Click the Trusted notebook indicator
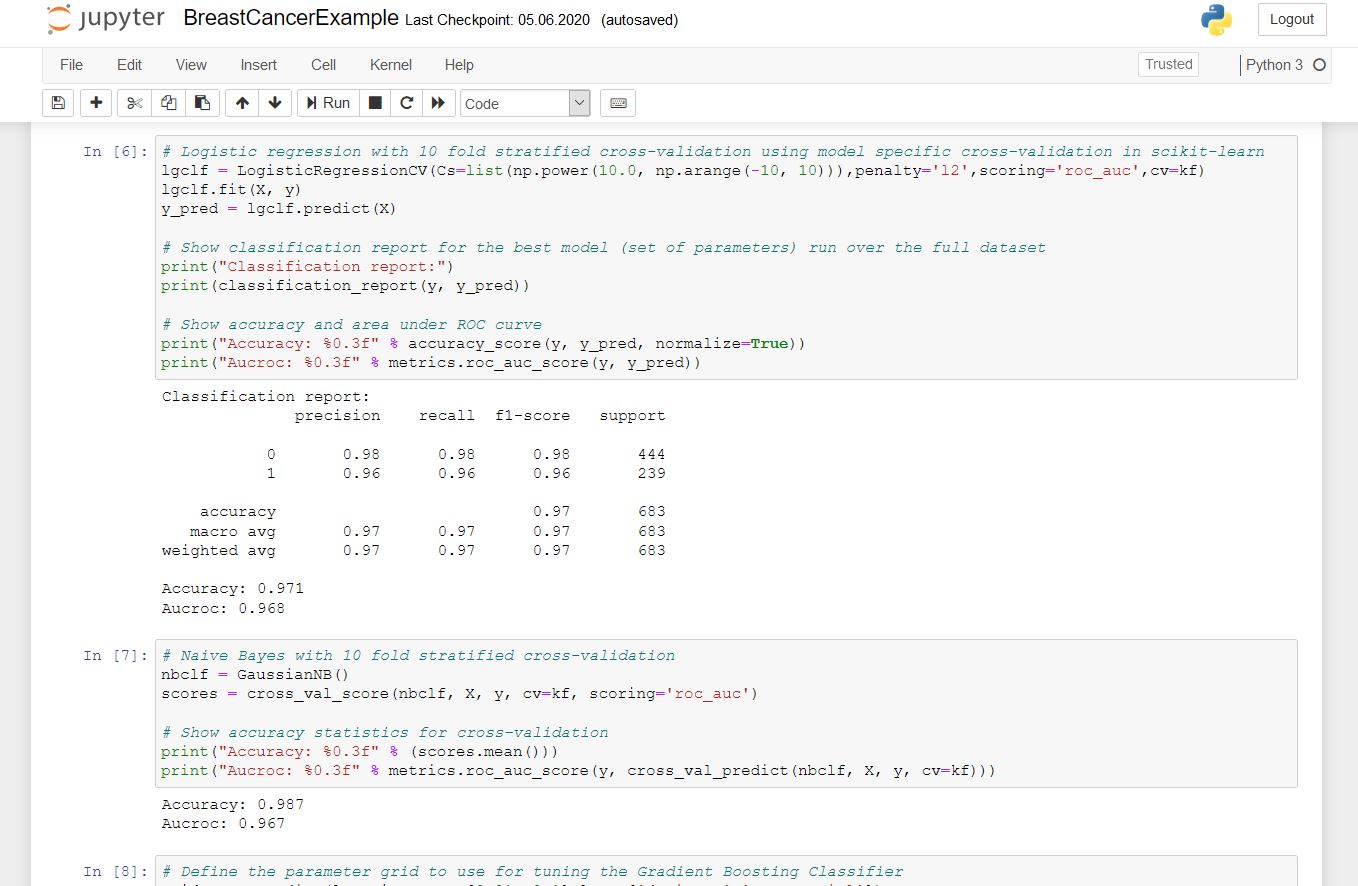The width and height of the screenshot is (1358, 886). (x=1169, y=64)
